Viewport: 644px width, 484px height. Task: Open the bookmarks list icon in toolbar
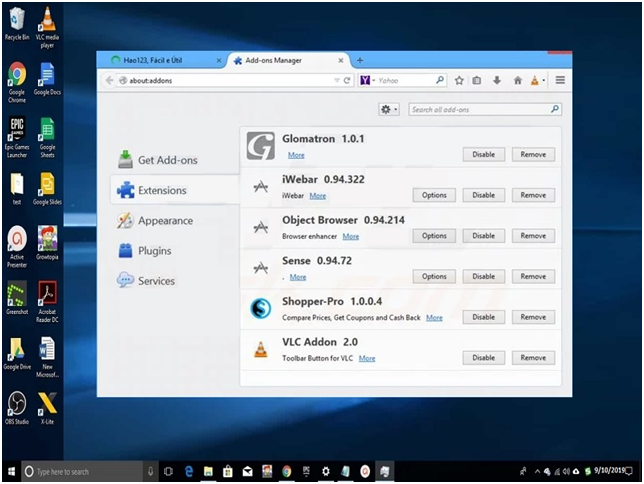477,81
